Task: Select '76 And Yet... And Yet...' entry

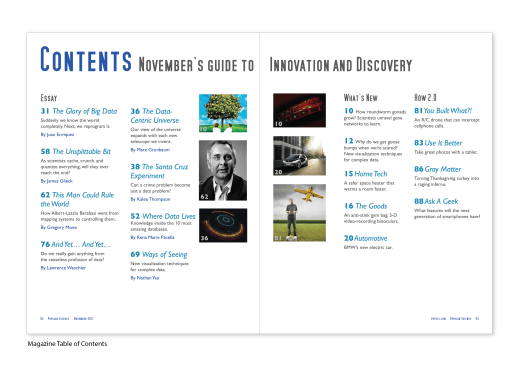Action: tap(75, 244)
